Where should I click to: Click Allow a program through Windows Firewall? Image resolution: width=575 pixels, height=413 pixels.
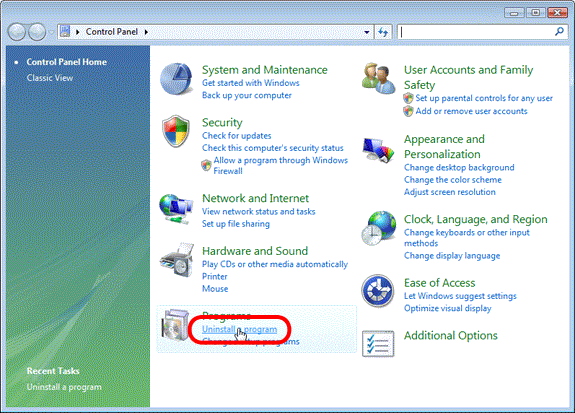click(281, 165)
